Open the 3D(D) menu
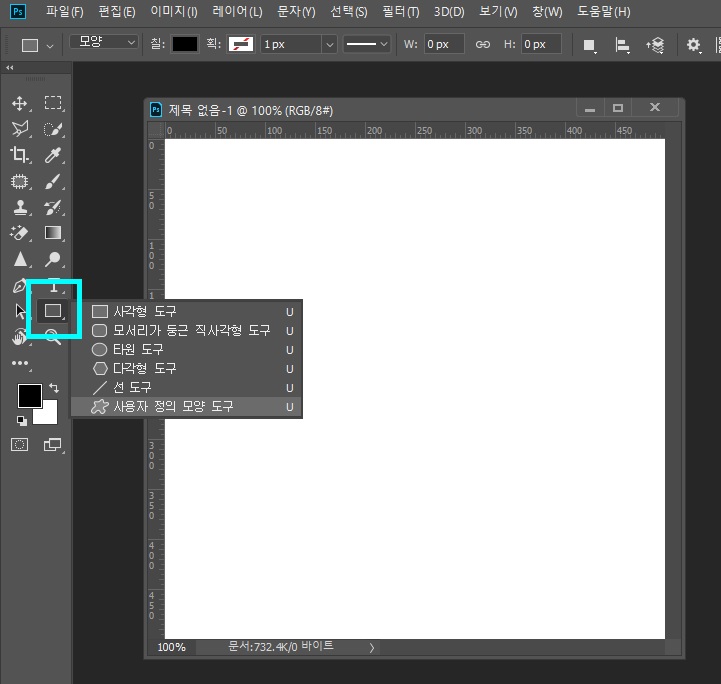The height and width of the screenshot is (684, 721). click(449, 12)
